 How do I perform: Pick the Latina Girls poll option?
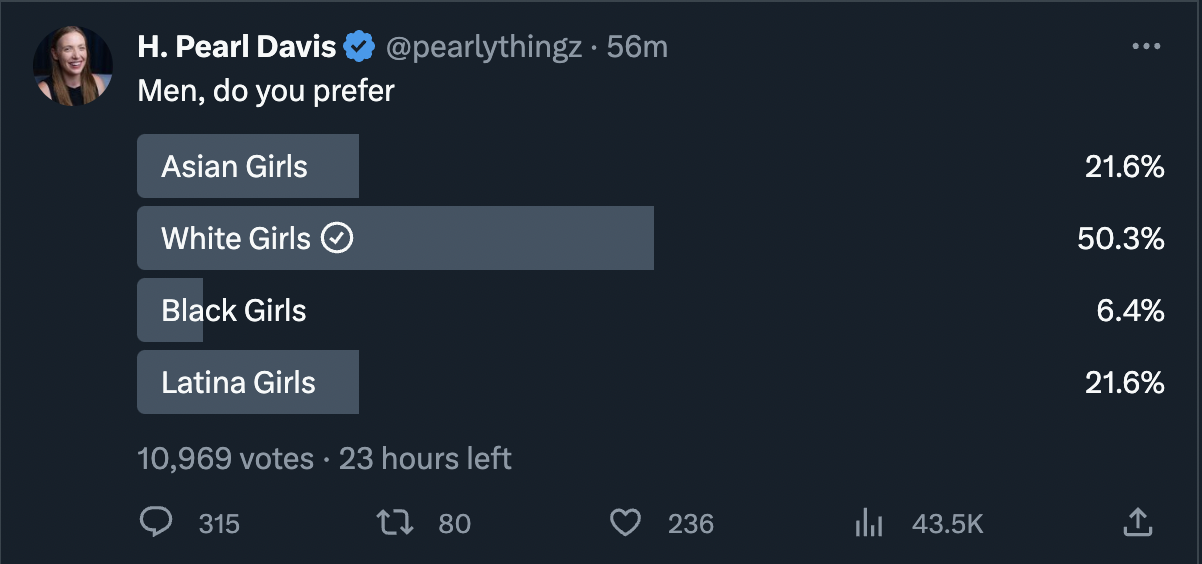(x=650, y=382)
